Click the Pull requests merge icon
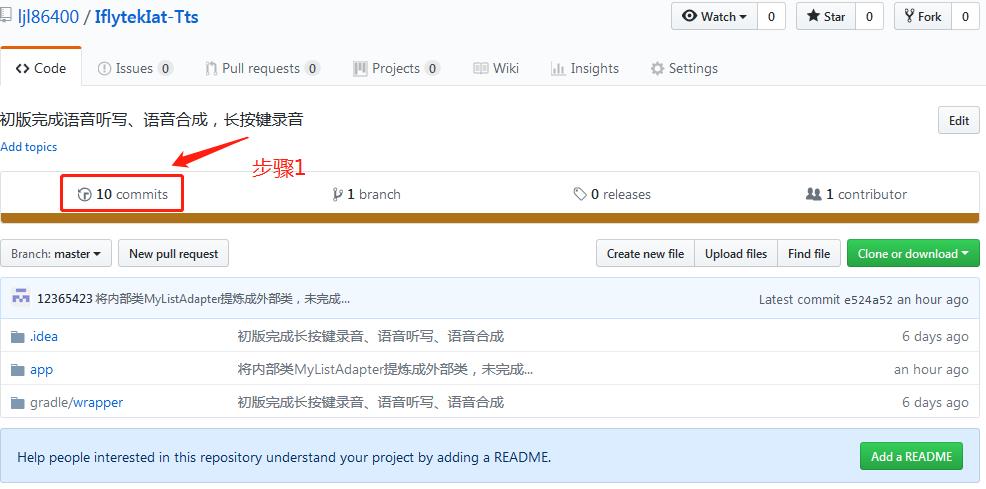Image resolution: width=986 pixels, height=489 pixels. click(211, 69)
